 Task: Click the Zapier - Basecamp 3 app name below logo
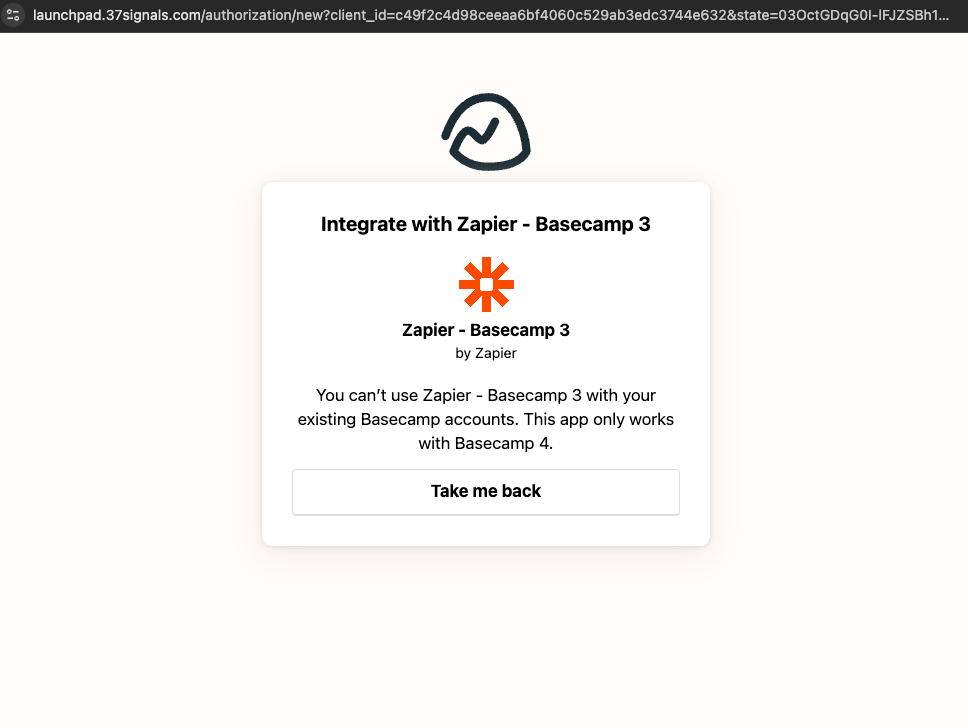(486, 330)
